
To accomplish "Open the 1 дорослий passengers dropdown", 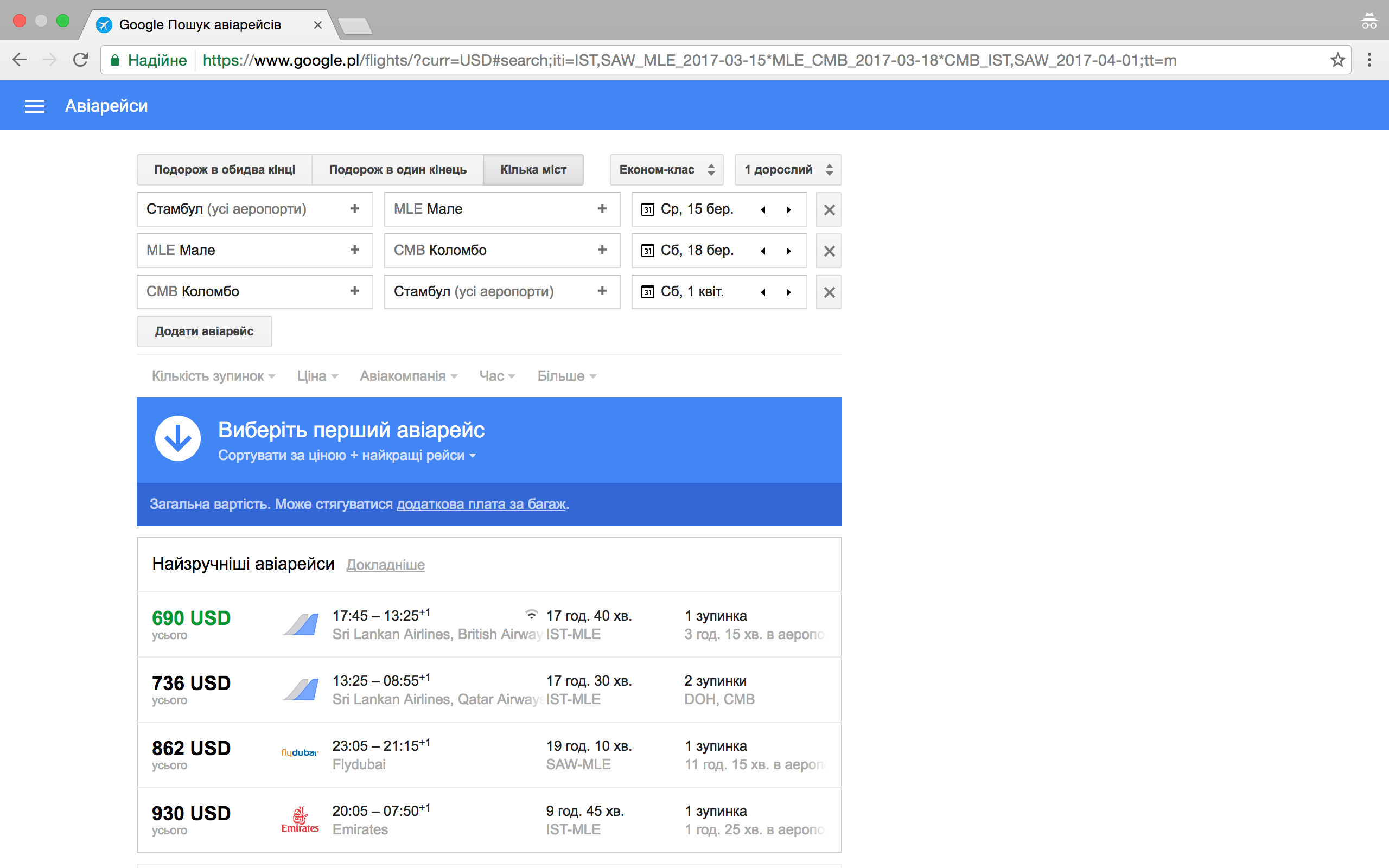I will 787,169.
